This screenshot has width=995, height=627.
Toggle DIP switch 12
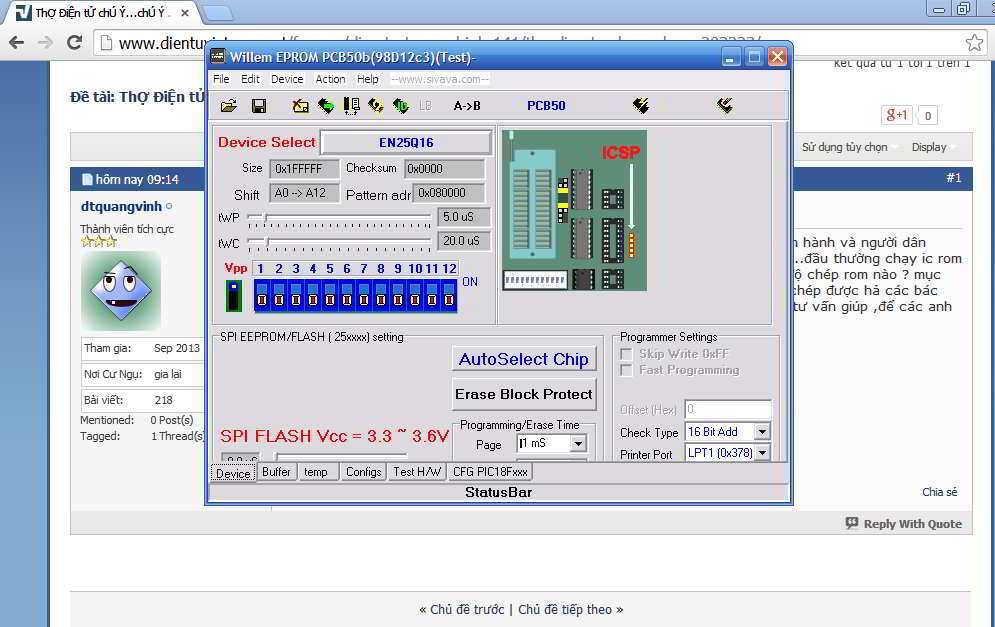[x=449, y=296]
